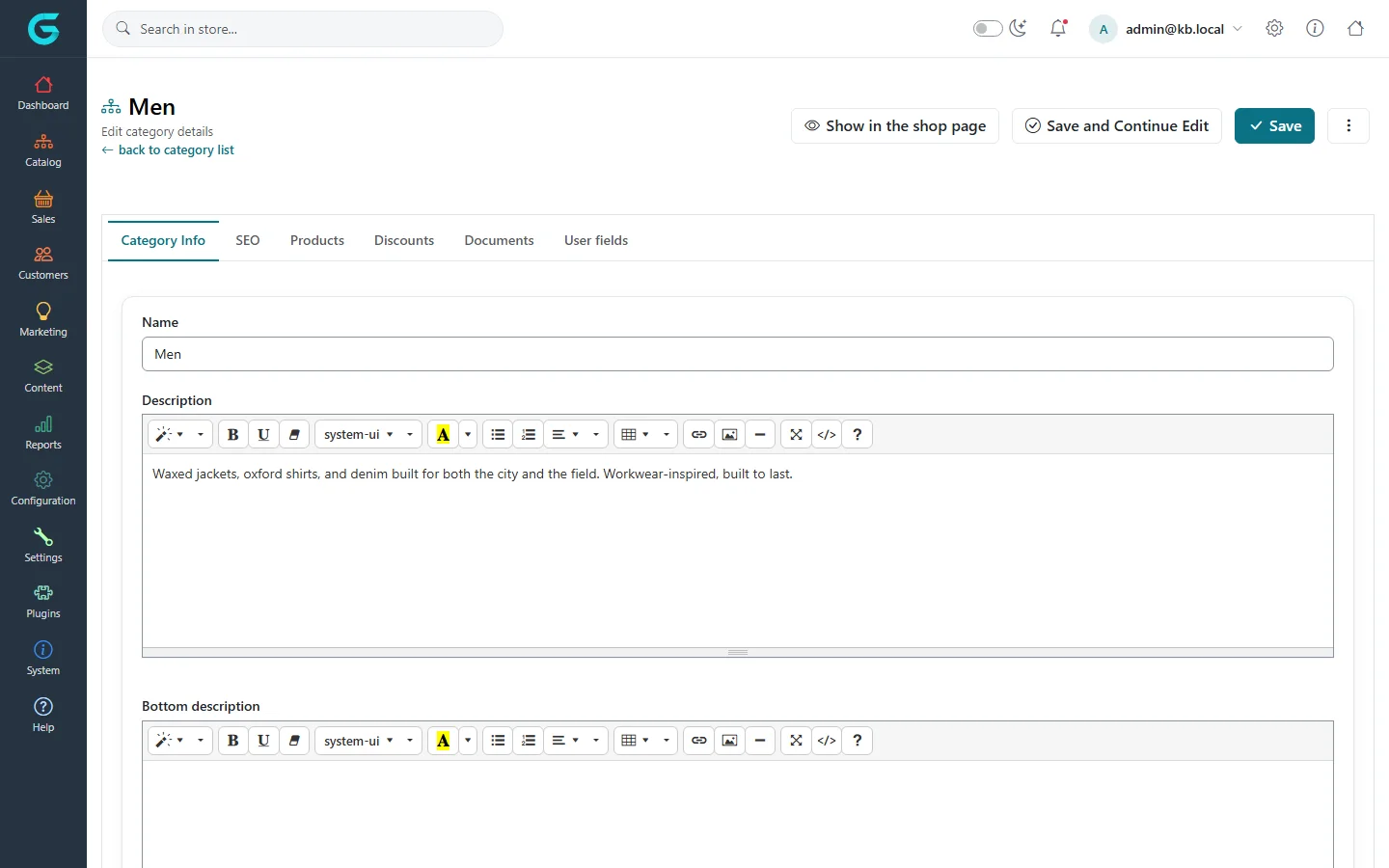
Task: Grab the Description editor resize handle
Action: [738, 653]
